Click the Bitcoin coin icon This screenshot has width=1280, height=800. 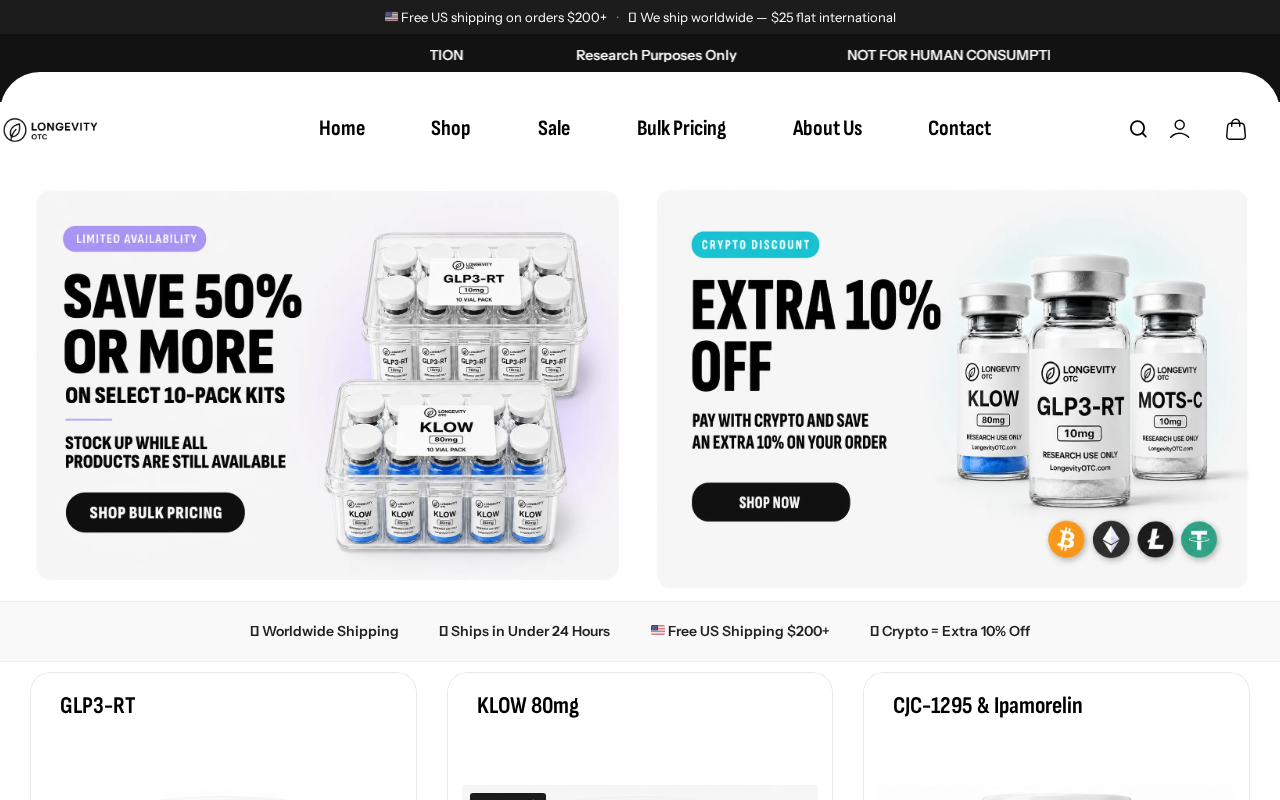[x=1066, y=540]
